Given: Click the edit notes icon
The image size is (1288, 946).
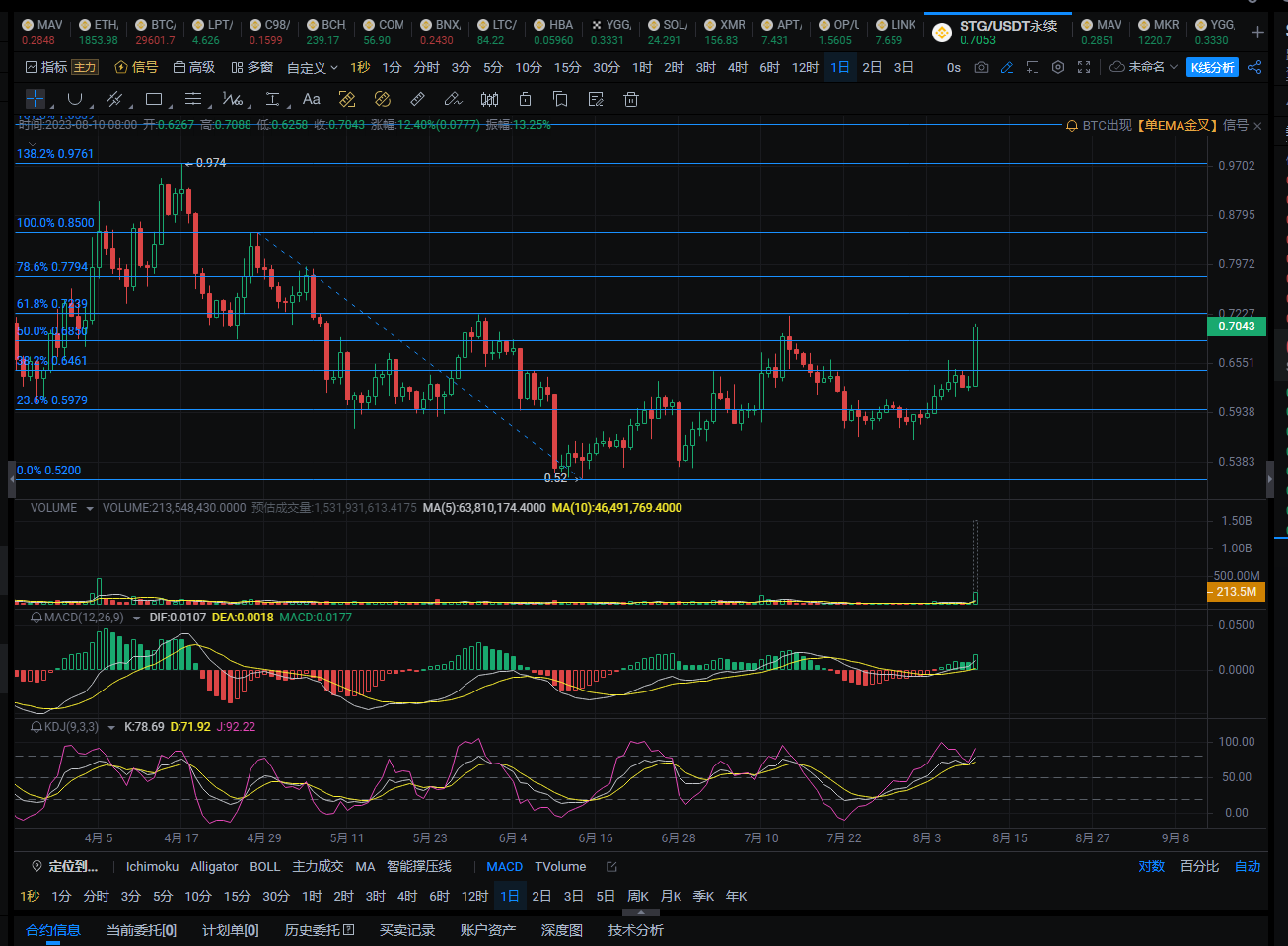Looking at the screenshot, I should (x=596, y=99).
